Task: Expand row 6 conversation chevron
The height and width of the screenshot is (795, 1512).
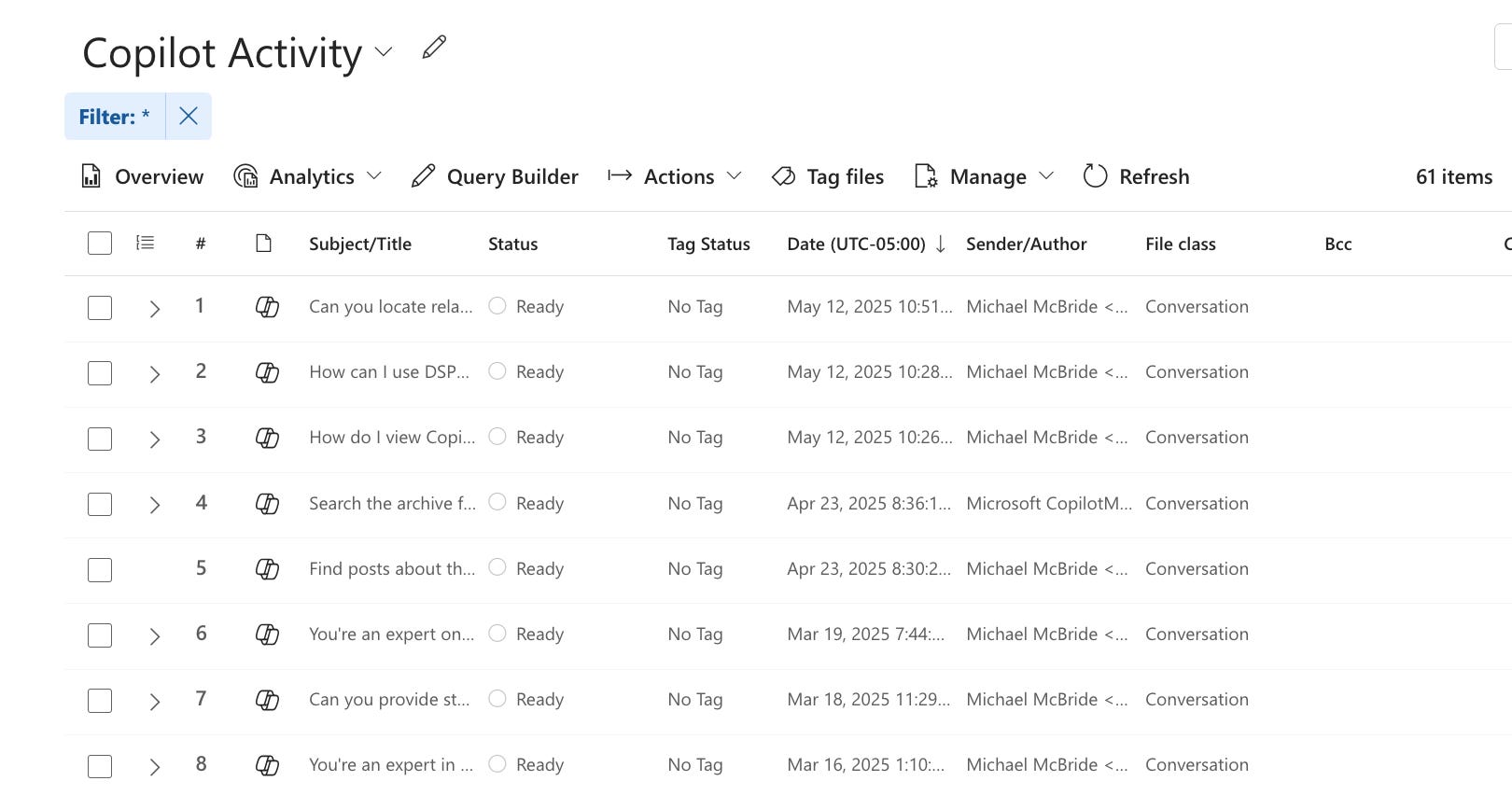Action: tap(155, 636)
